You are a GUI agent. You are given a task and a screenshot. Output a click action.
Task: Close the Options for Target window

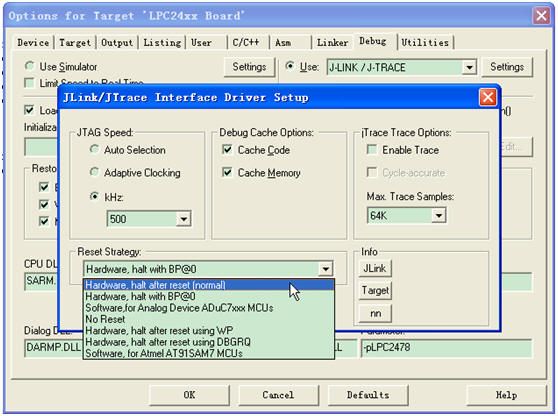pyautogui.click(x=541, y=16)
